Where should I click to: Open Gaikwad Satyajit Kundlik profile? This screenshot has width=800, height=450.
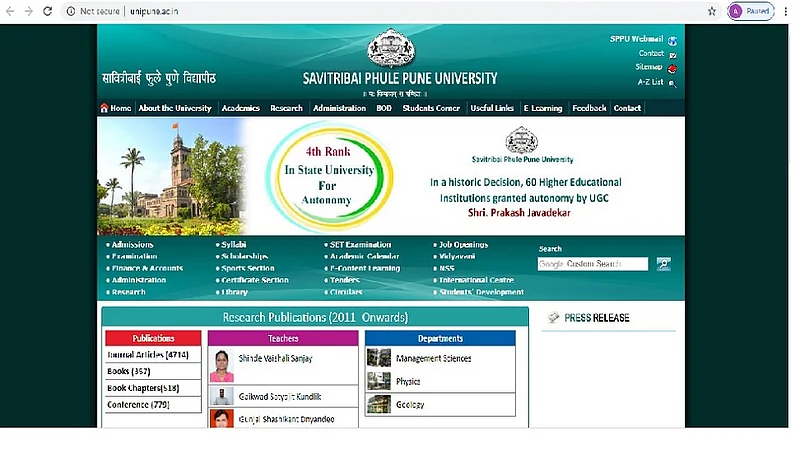[280, 396]
